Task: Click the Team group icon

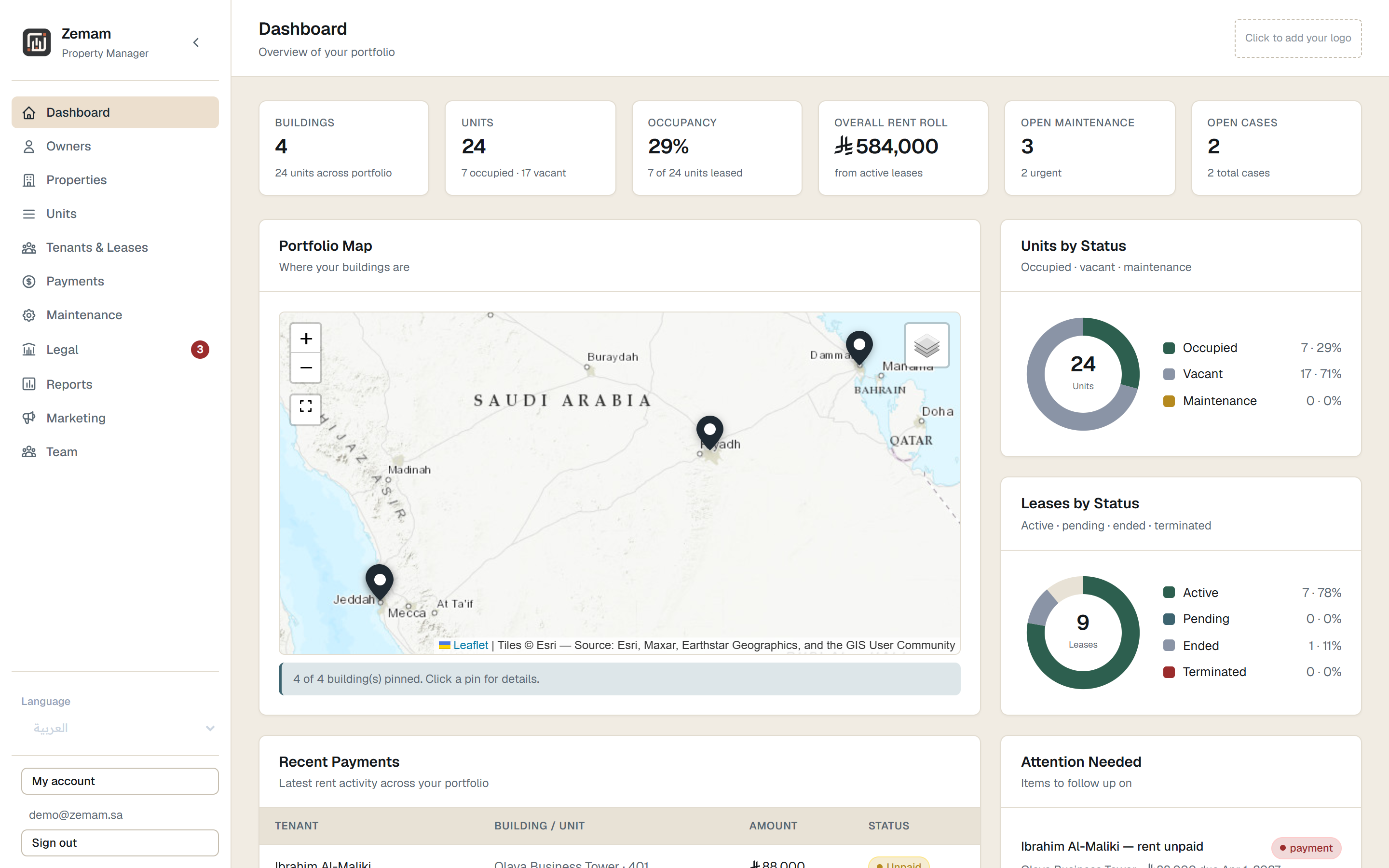Action: 29,452
